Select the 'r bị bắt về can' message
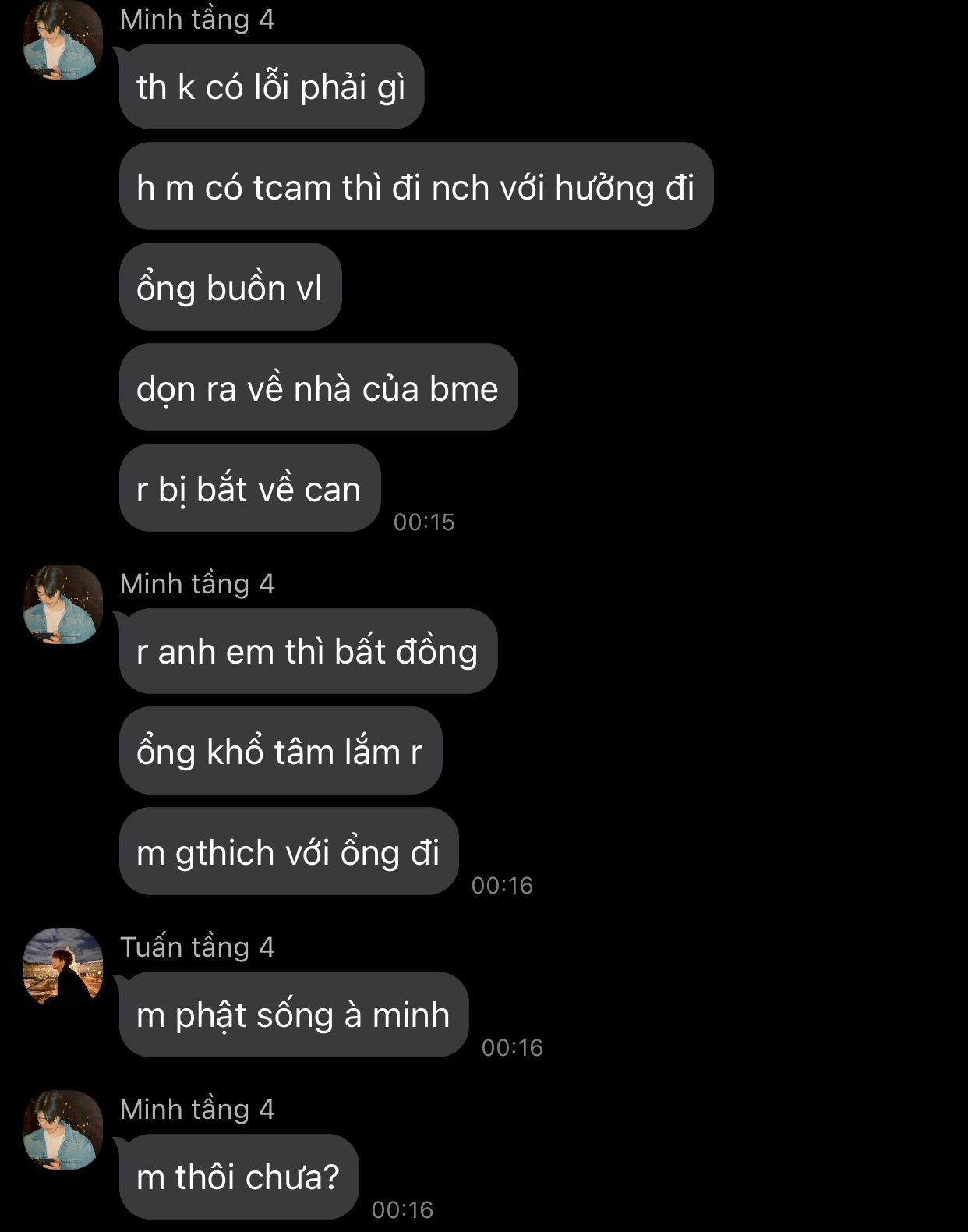This screenshot has height=1232, width=968. pyautogui.click(x=249, y=488)
